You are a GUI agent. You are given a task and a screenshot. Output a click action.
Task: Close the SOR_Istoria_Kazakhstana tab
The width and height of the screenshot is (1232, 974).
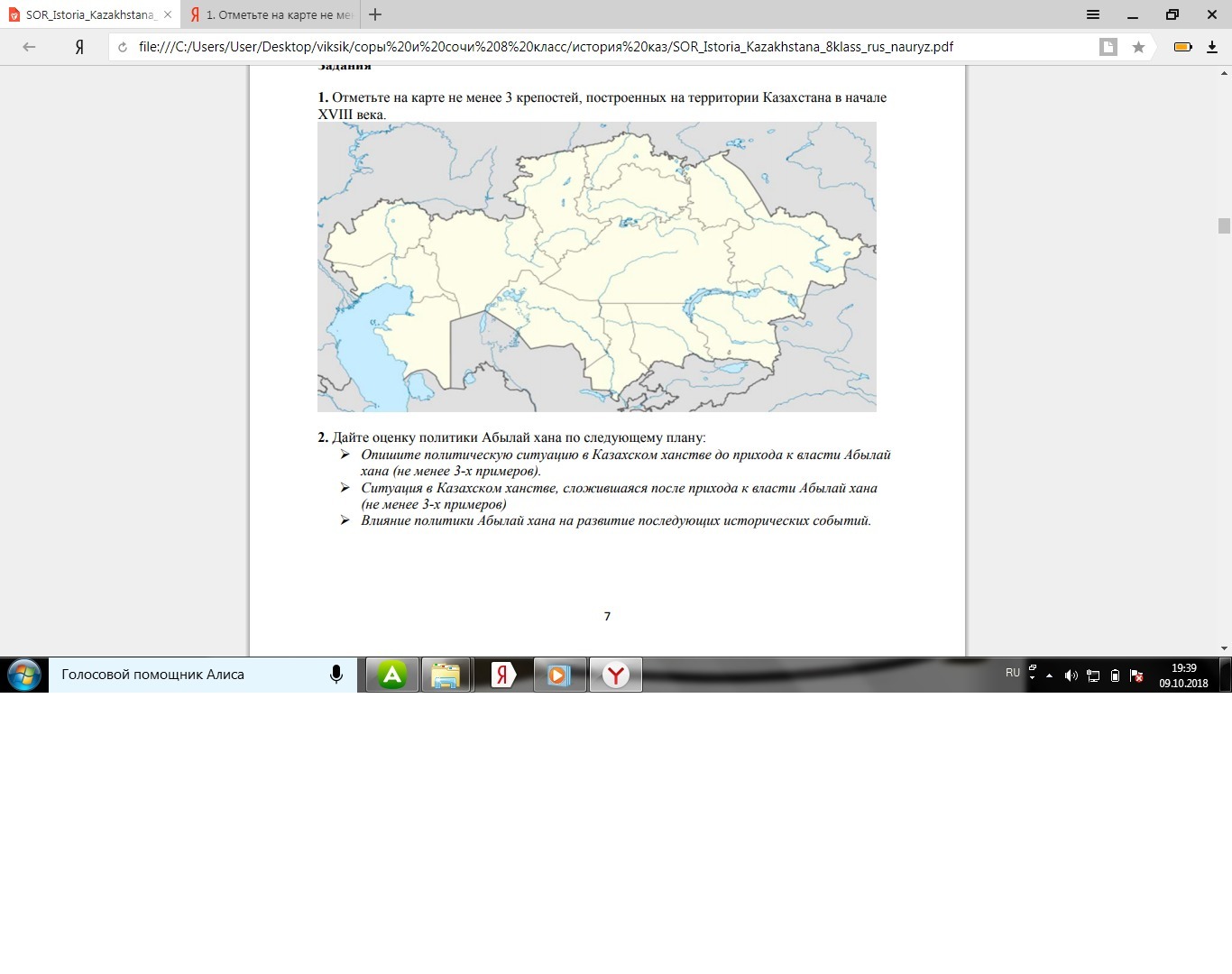coord(168,14)
